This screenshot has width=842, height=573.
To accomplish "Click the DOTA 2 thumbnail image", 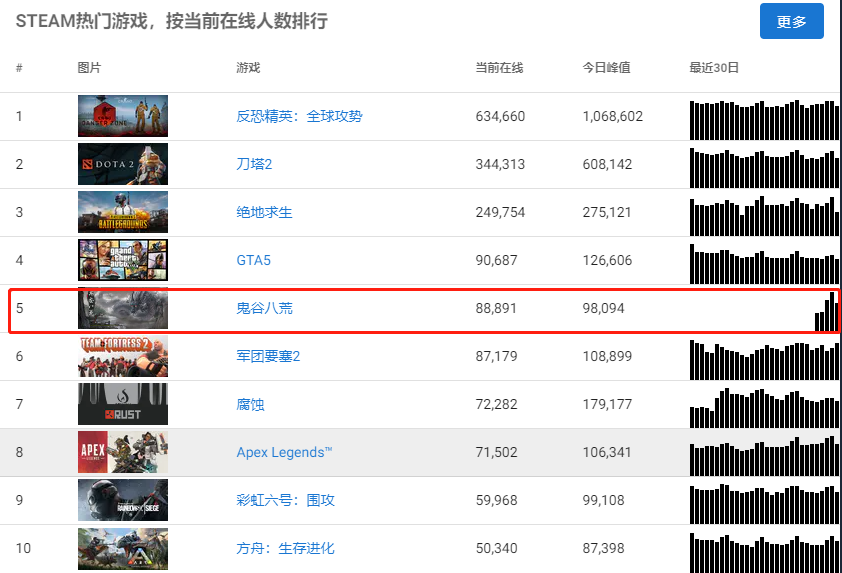I will (x=123, y=164).
